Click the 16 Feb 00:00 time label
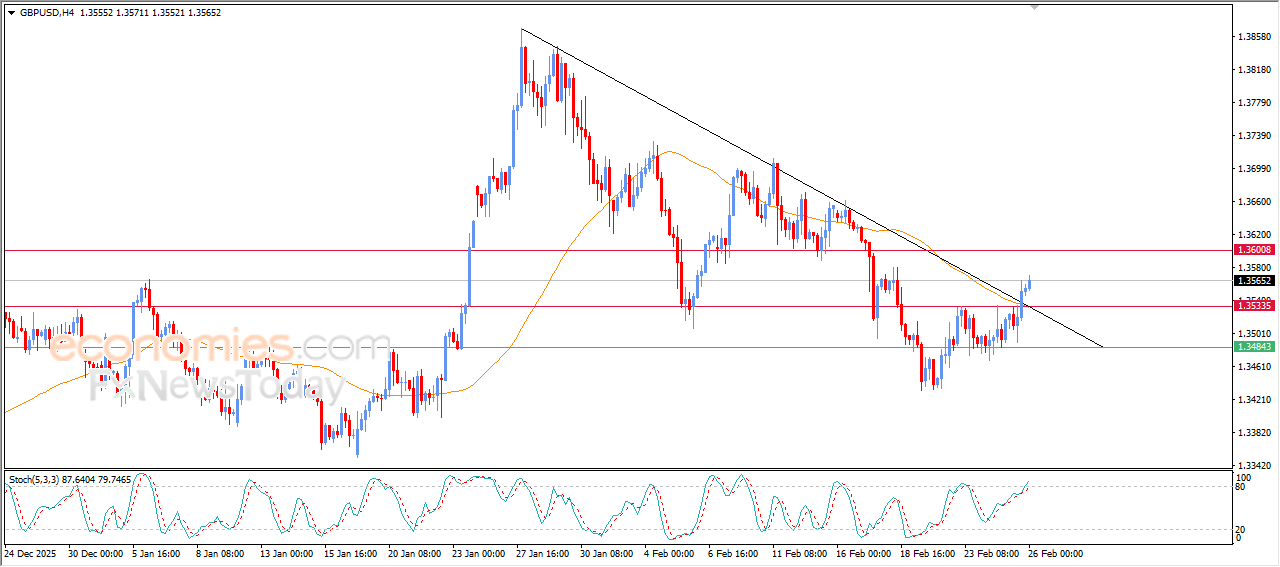 864,553
